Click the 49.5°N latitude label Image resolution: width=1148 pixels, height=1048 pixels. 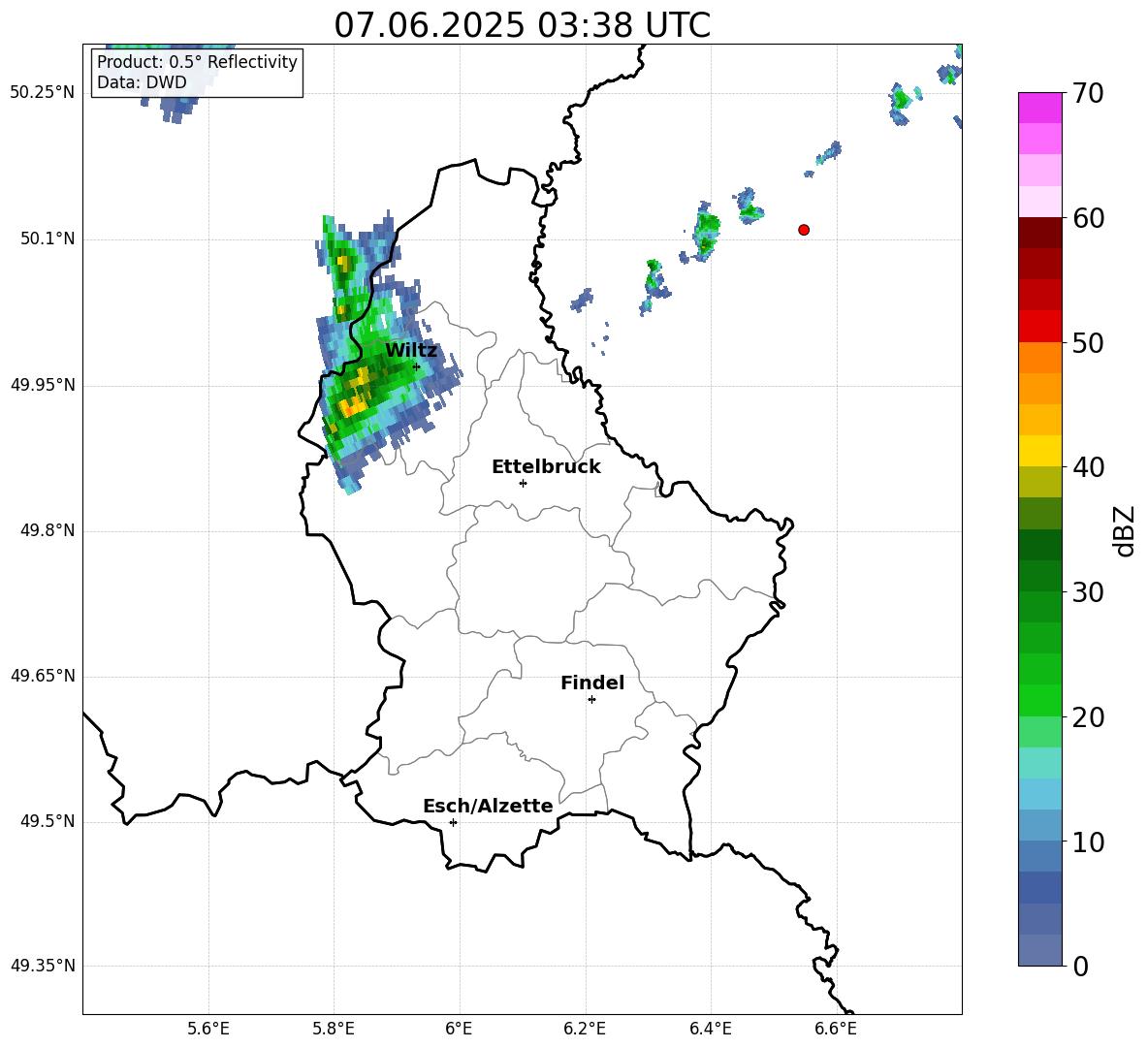(48, 821)
